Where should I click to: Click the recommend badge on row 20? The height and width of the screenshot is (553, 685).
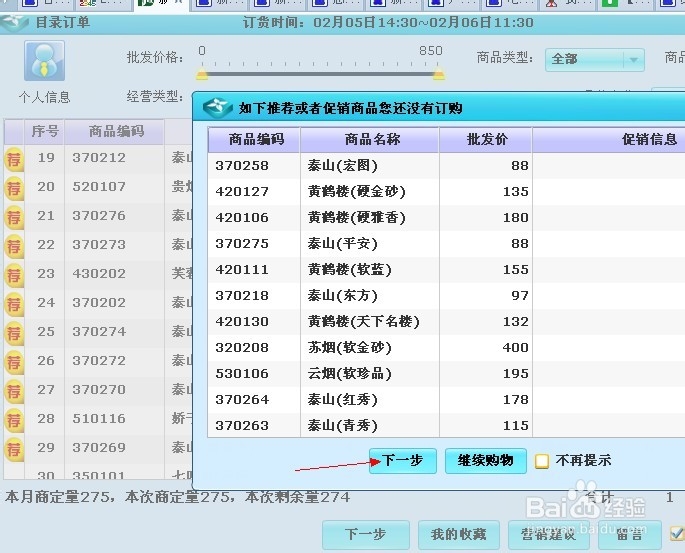[14, 189]
